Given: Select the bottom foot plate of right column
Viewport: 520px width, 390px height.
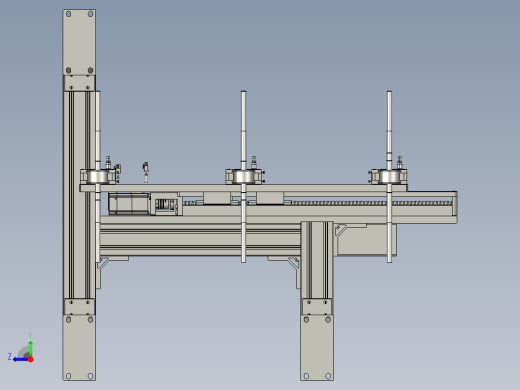Looking at the screenshot, I should [x=317, y=347].
